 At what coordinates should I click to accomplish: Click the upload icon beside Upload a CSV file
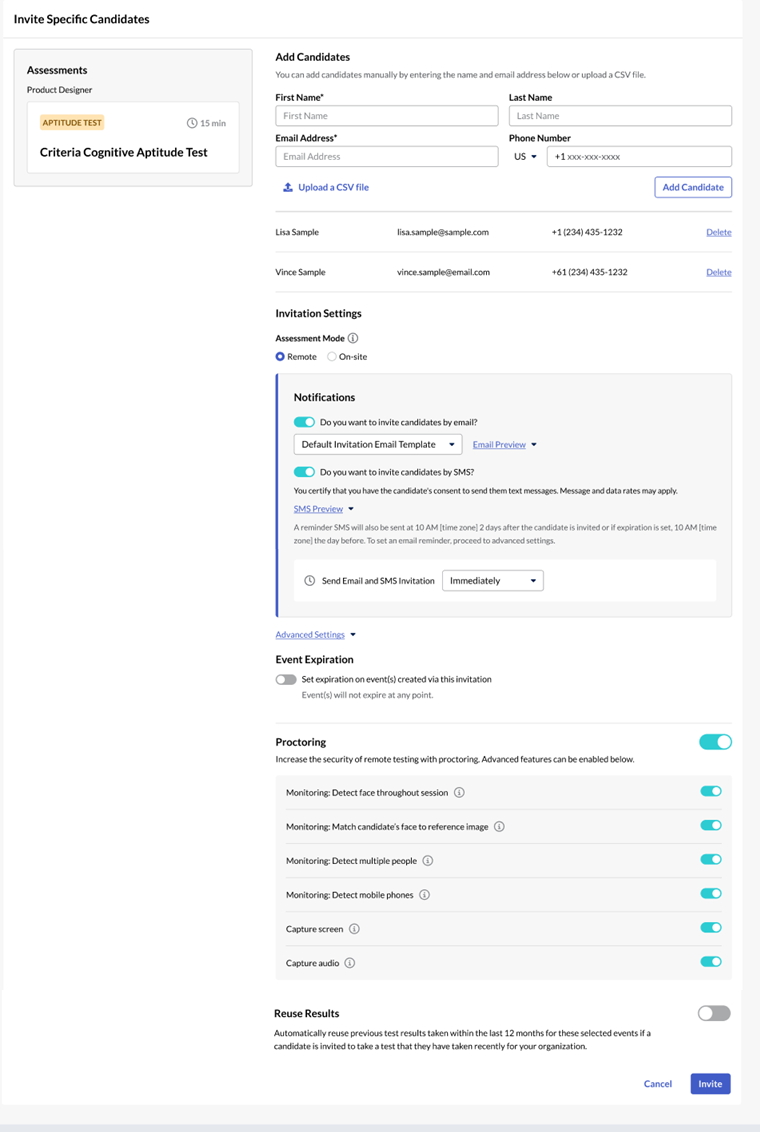288,187
